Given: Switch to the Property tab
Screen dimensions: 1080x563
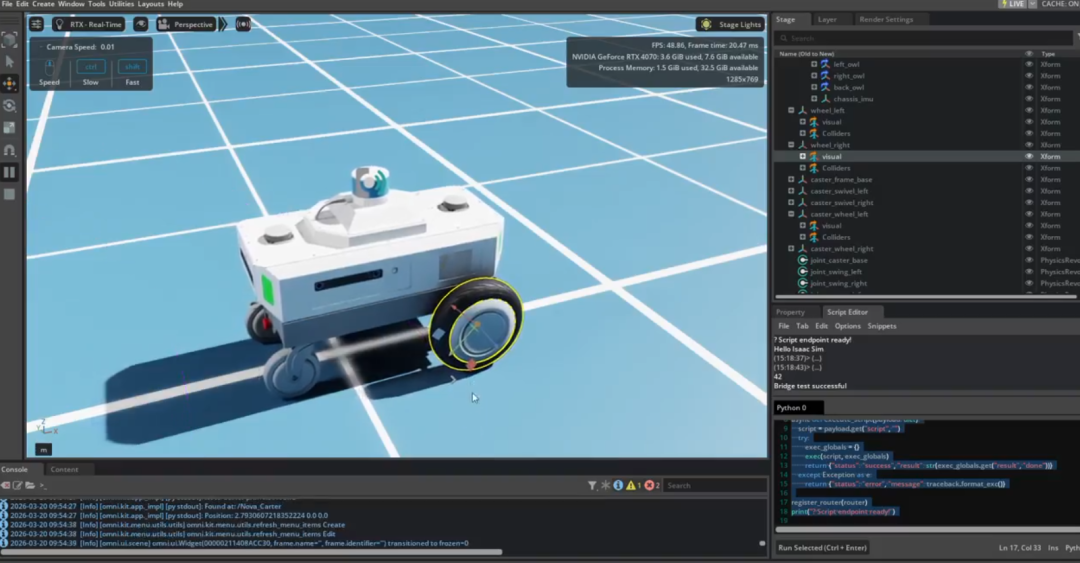Looking at the screenshot, I should click(x=790, y=312).
